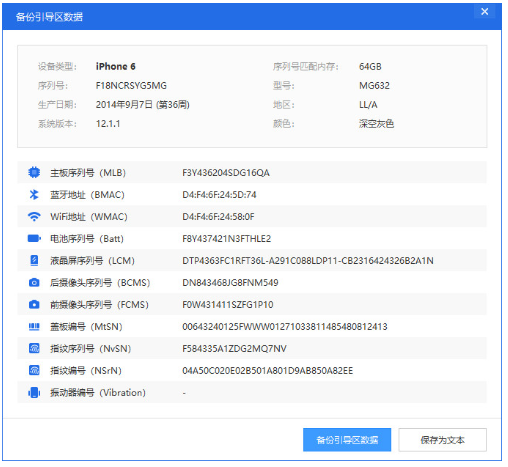Click system version 12.1.1
The height and width of the screenshot is (467, 508).
108,124
